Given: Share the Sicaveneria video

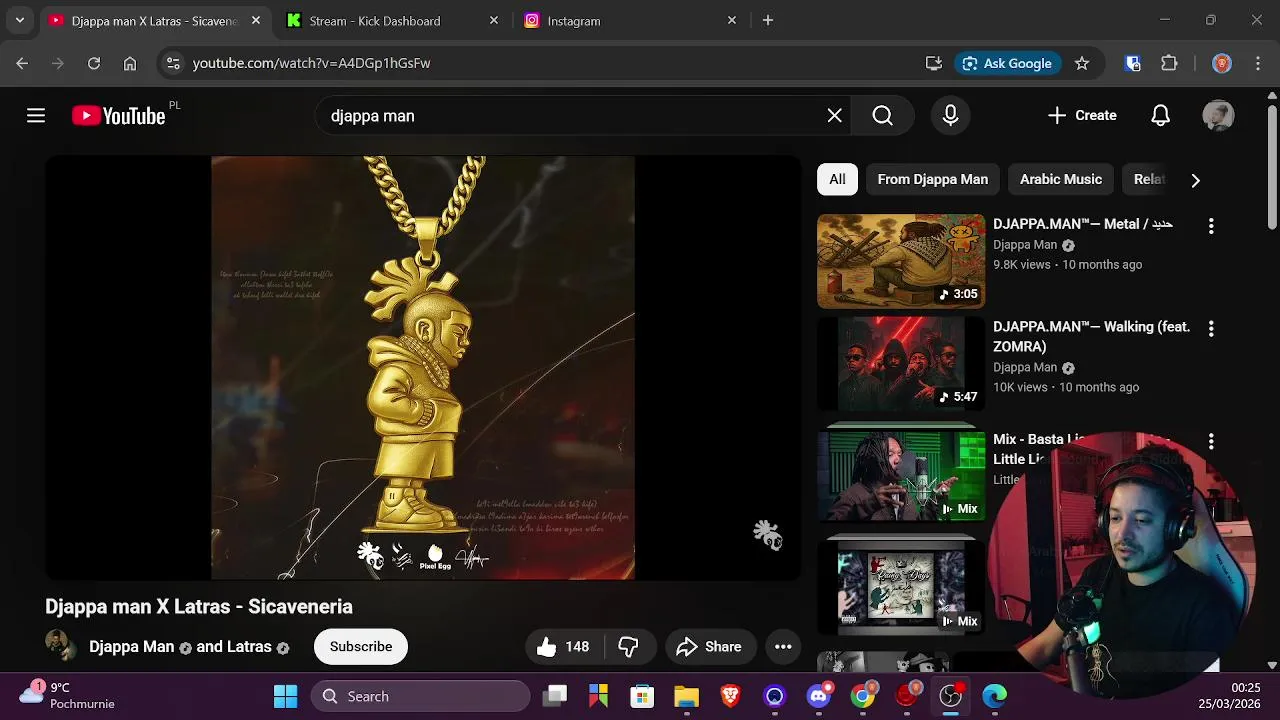Looking at the screenshot, I should [709, 647].
